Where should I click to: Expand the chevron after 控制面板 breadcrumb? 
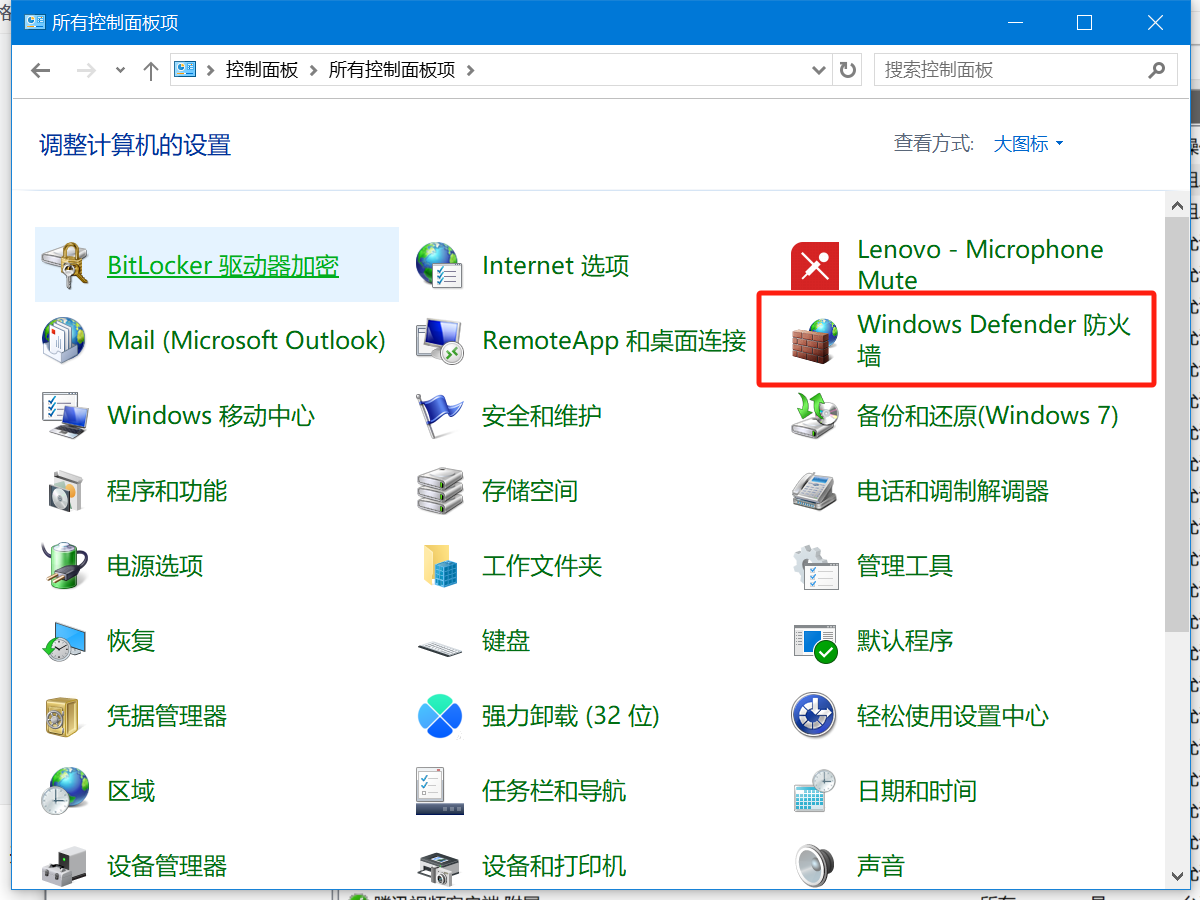[313, 70]
